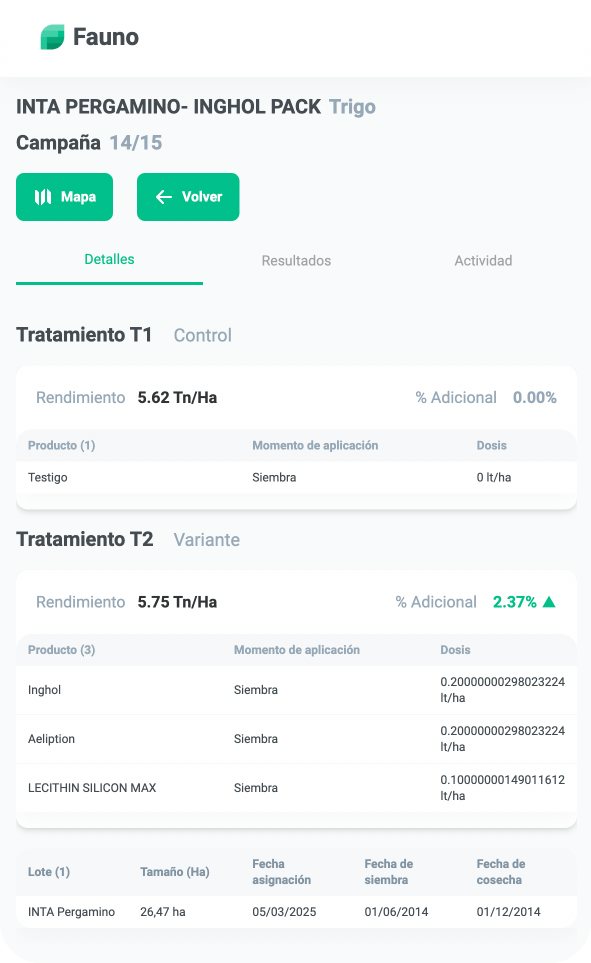Click the Tratamiento T2 heading
Image resolution: width=591 pixels, height=963 pixels.
[85, 539]
